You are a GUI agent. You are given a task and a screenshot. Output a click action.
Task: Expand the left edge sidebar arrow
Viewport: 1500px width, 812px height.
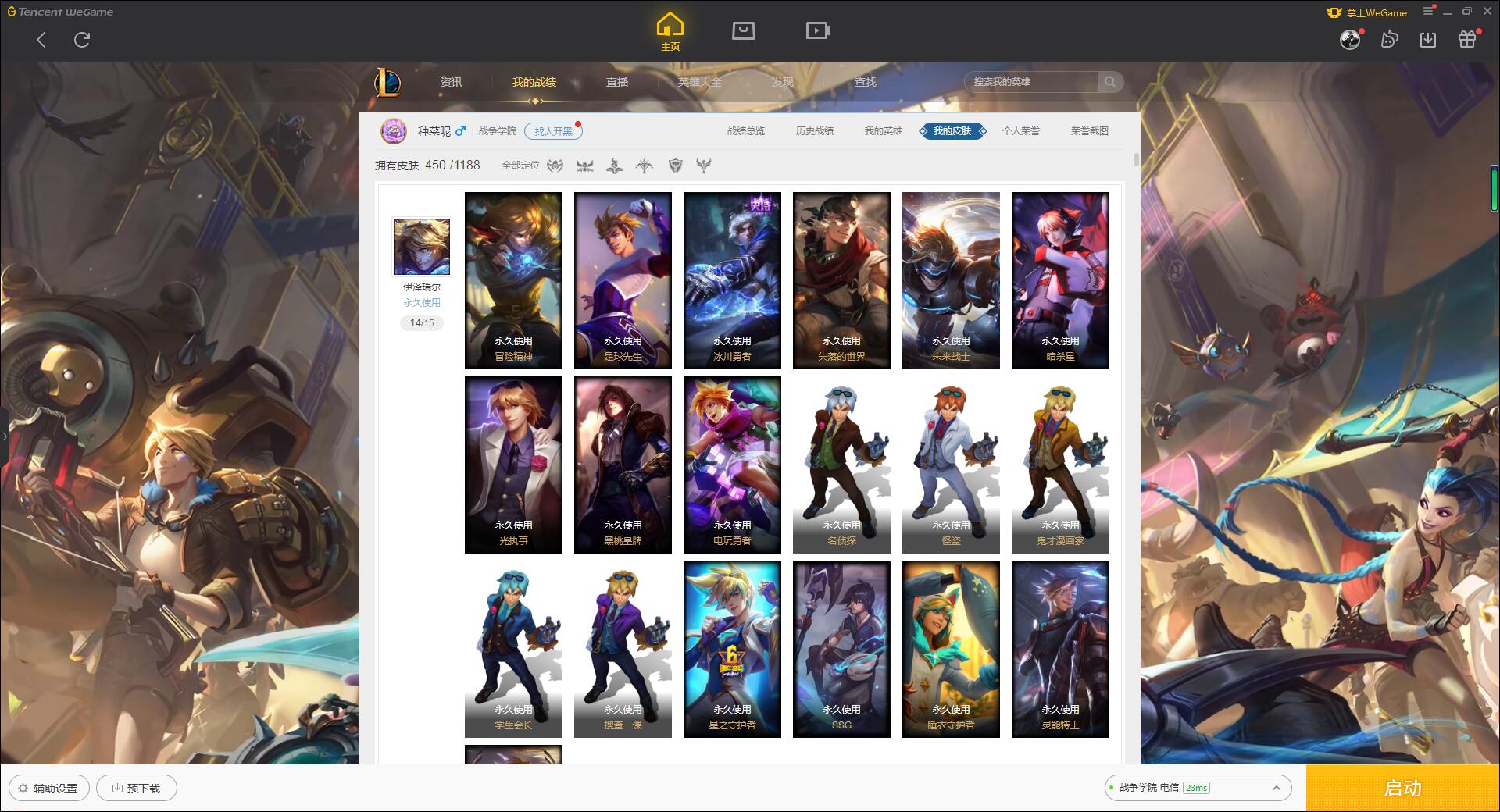coord(4,436)
